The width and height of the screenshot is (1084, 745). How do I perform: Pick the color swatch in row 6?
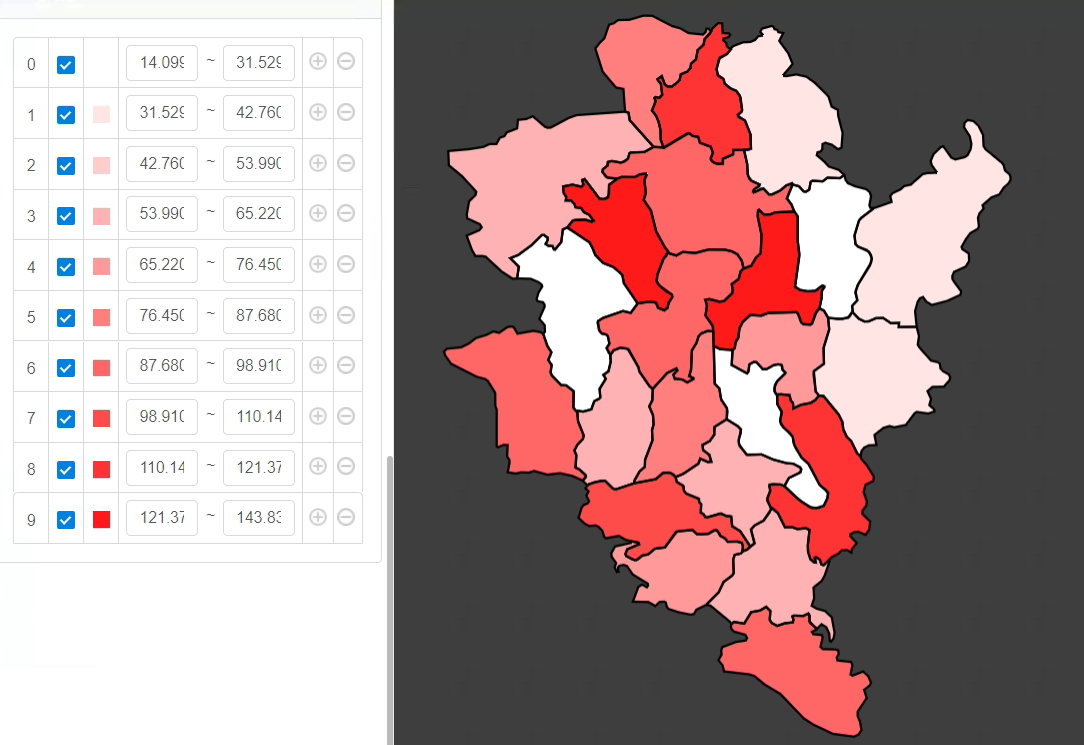pyautogui.click(x=101, y=368)
